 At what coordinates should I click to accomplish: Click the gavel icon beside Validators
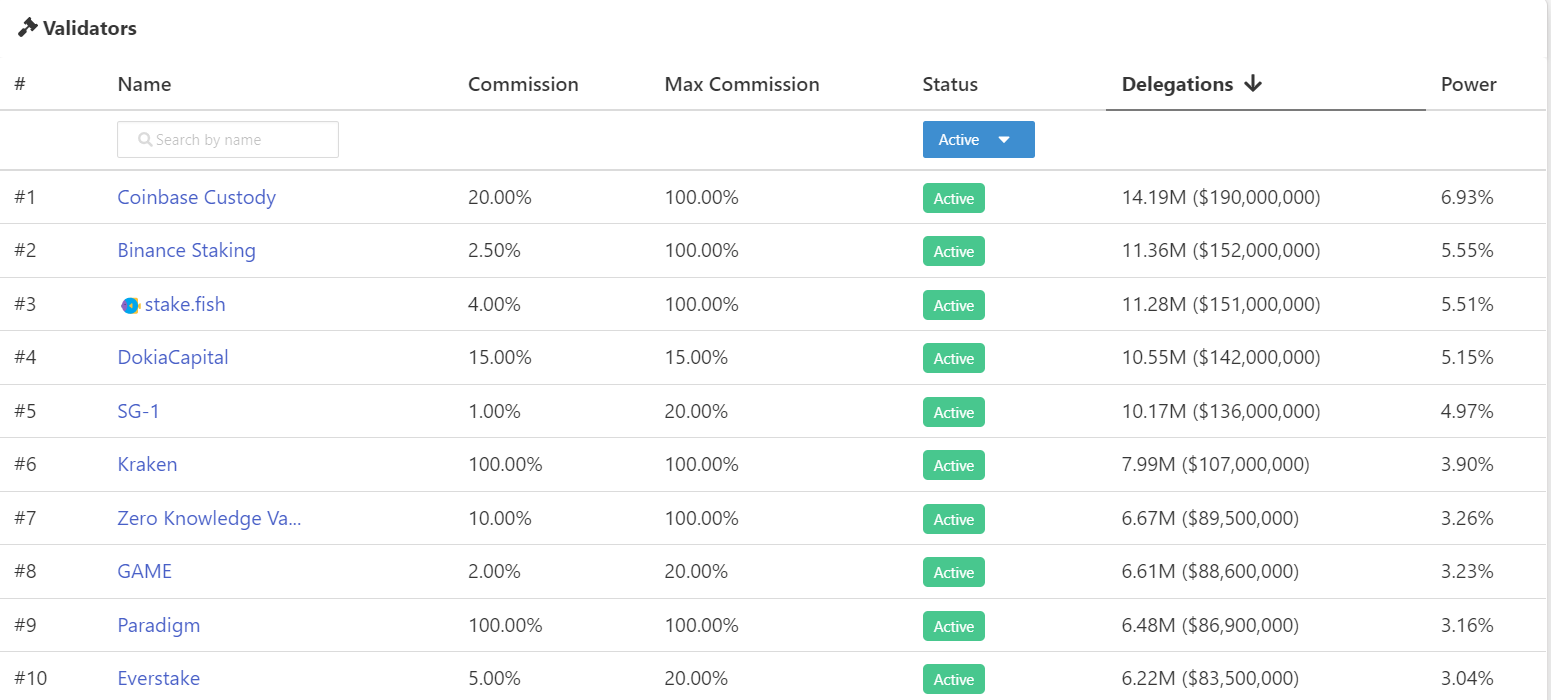click(x=28, y=27)
